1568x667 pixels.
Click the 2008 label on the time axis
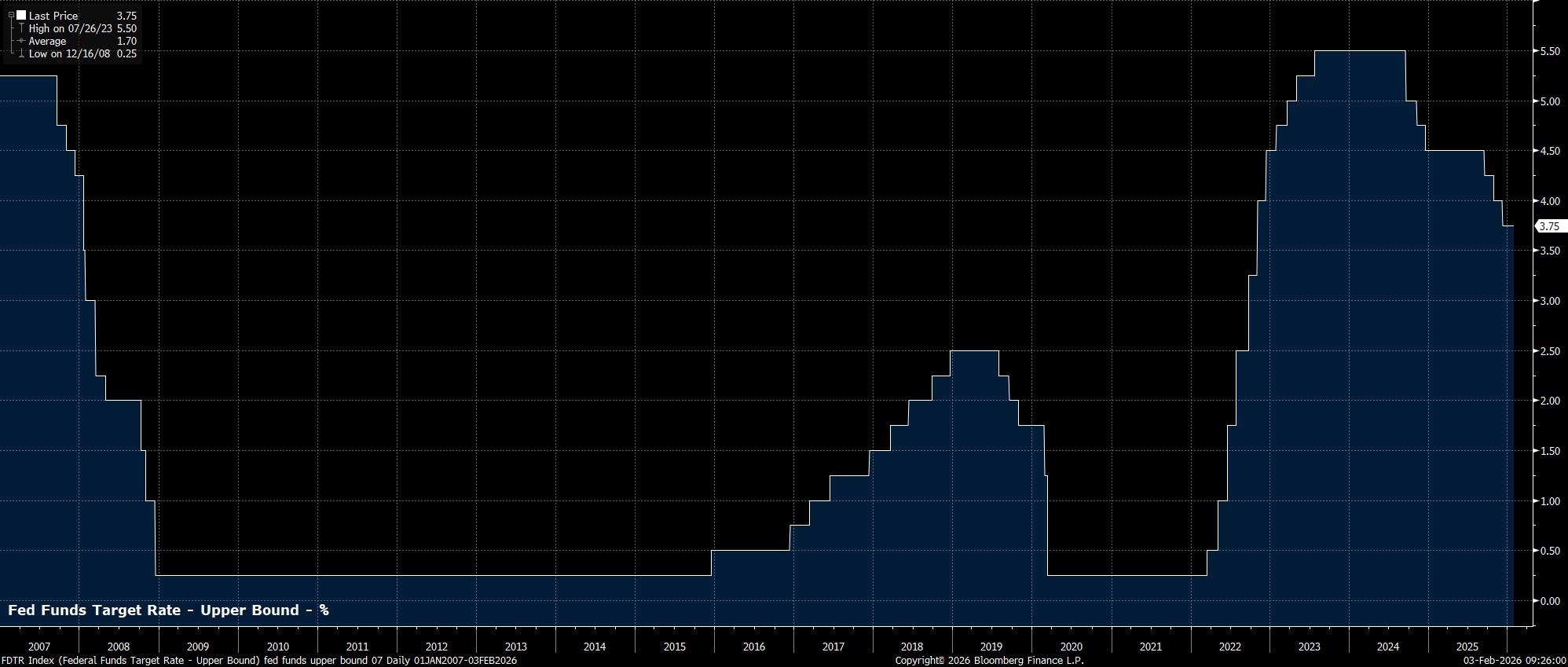(x=119, y=647)
